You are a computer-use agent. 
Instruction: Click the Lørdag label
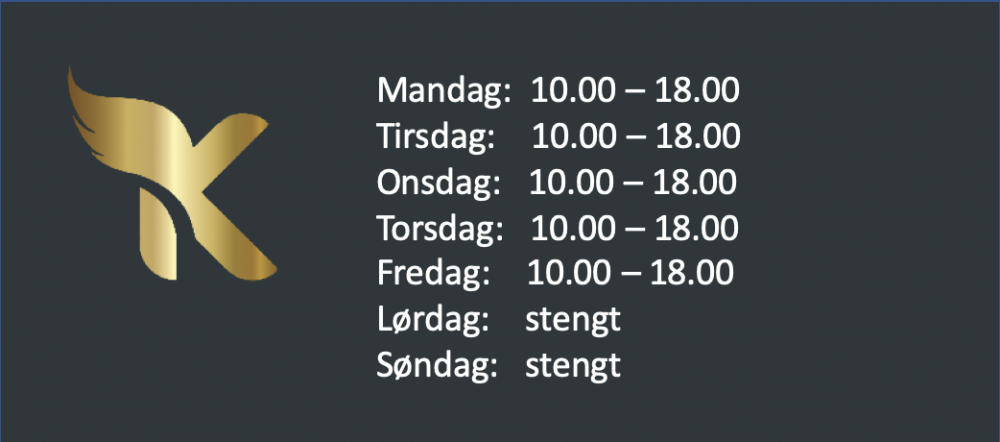click(432, 320)
